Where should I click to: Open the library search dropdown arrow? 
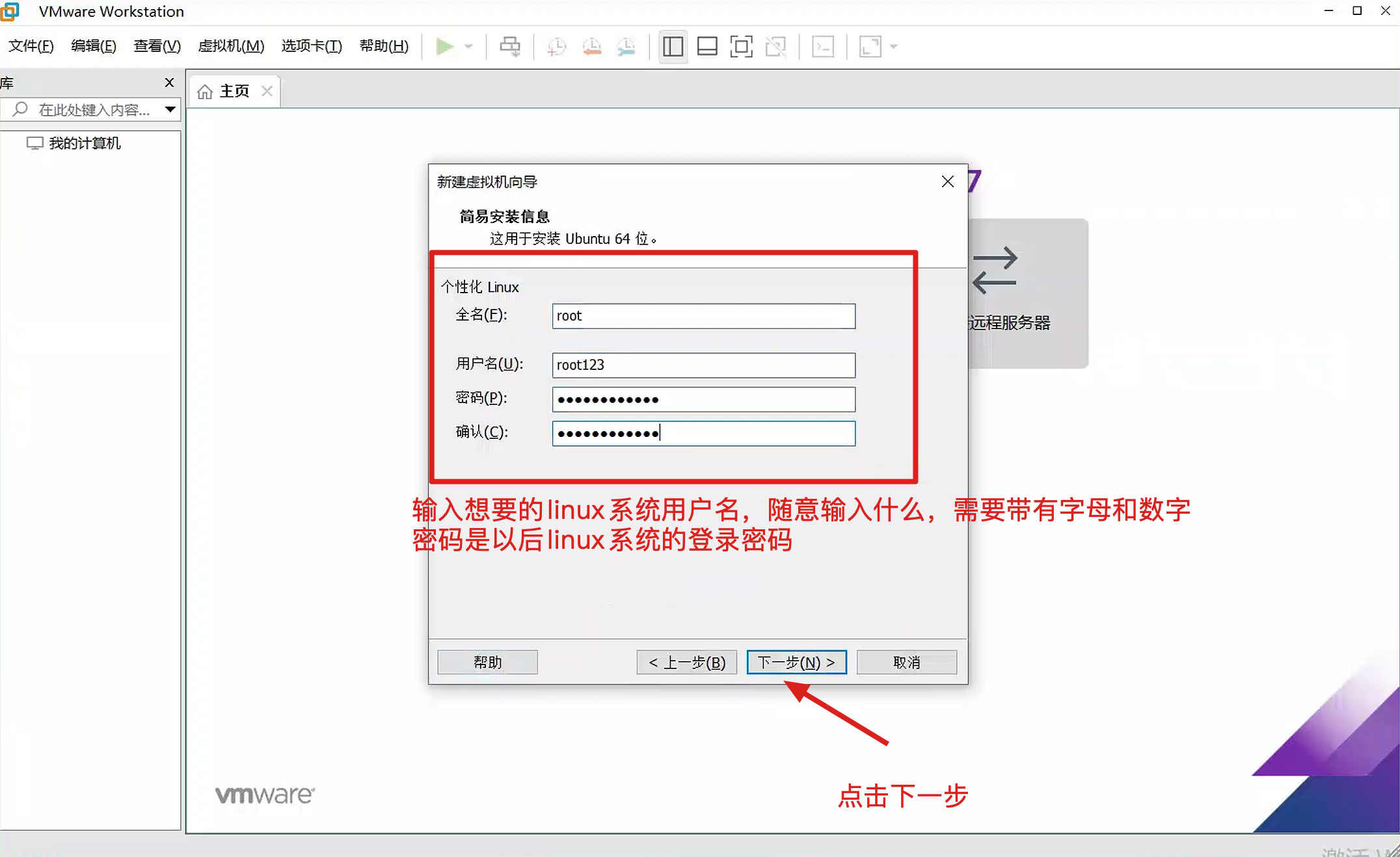click(170, 109)
